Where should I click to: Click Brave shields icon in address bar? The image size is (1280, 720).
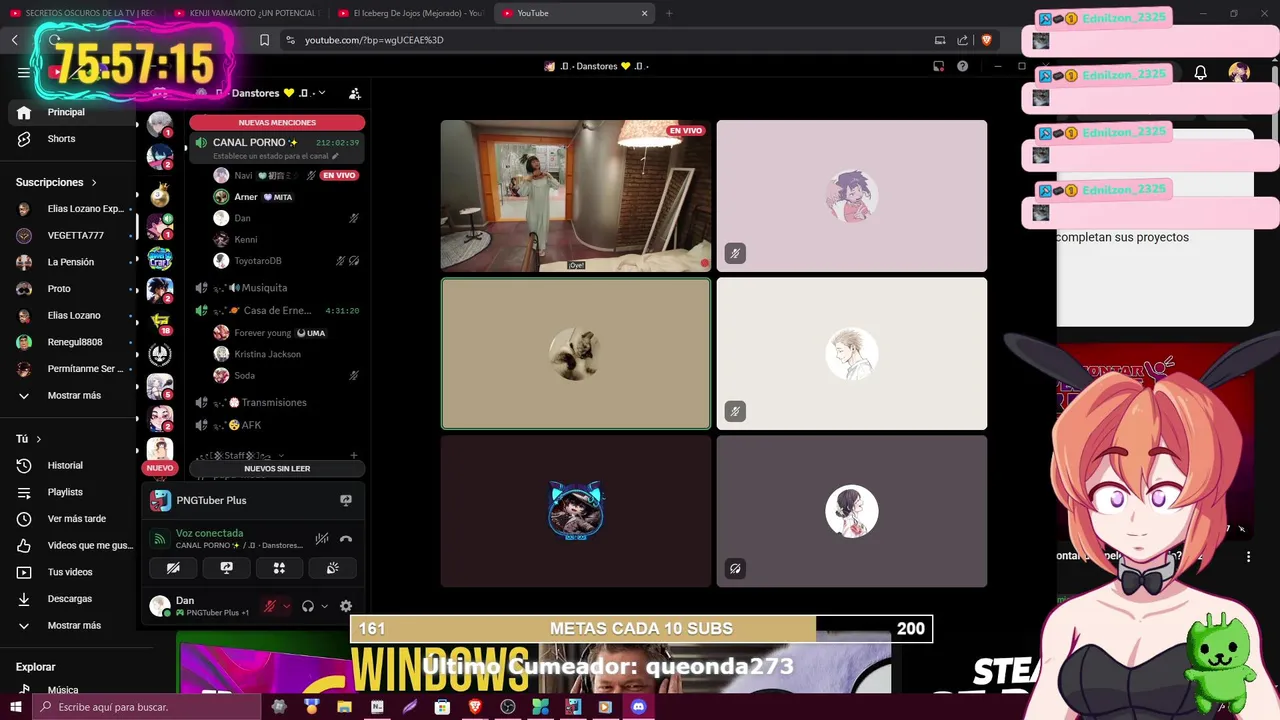pos(987,40)
